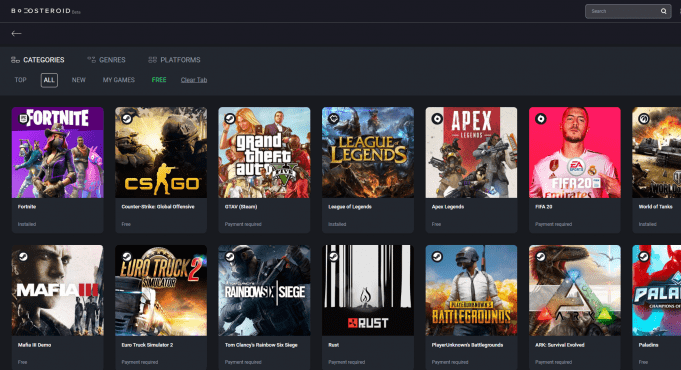The height and width of the screenshot is (370, 681).
Task: Click the Steam badge on Mafia III cover
Action: 23,257
